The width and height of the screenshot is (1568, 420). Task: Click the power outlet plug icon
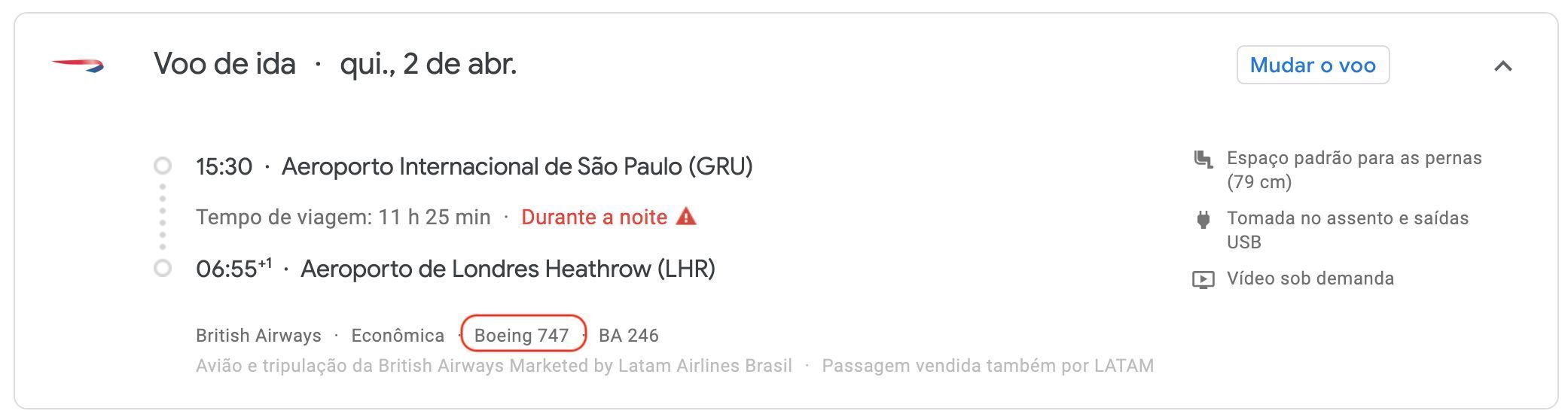1203,219
